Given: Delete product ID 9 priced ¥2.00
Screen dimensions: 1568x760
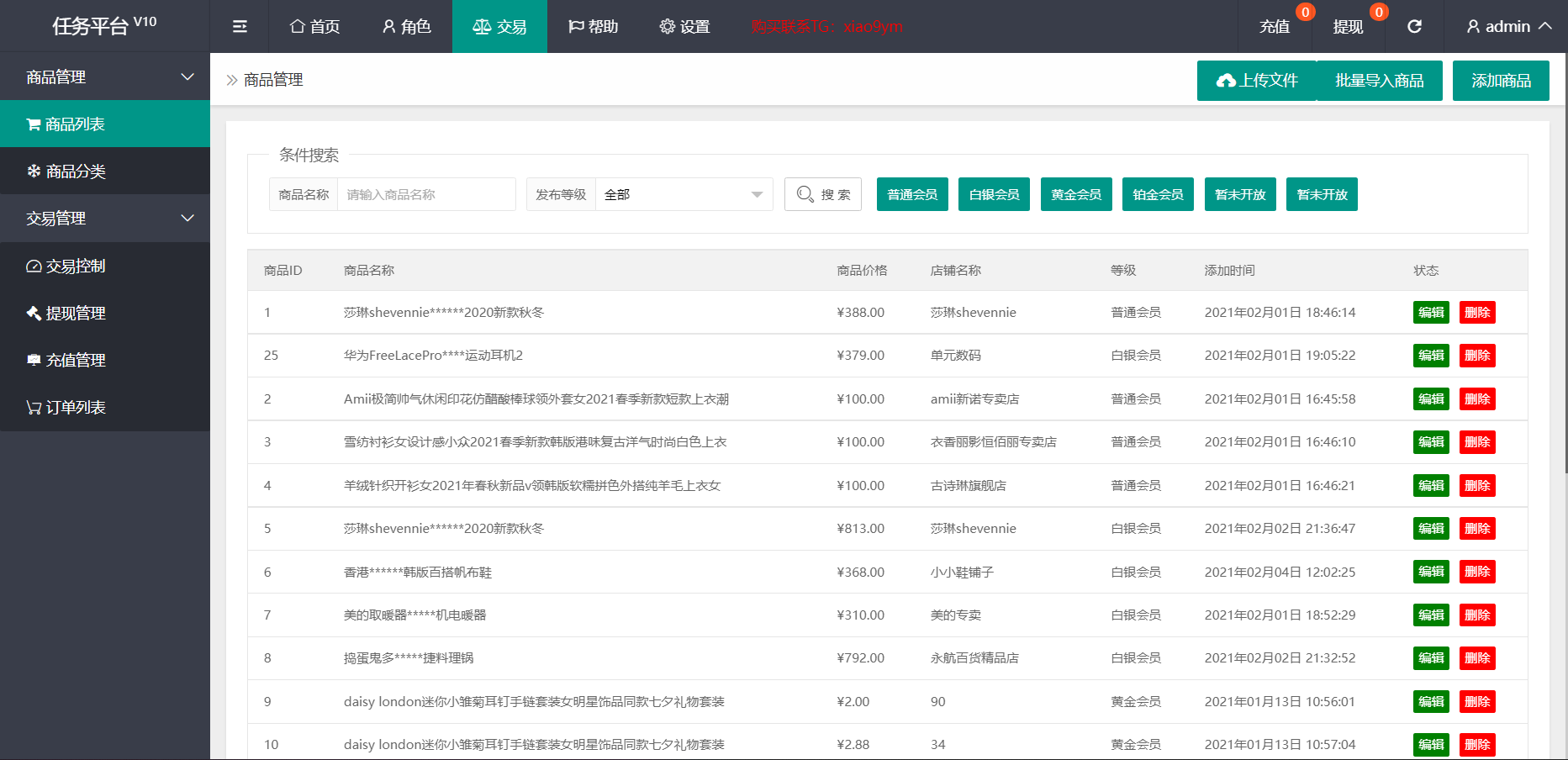Looking at the screenshot, I should point(1477,701).
